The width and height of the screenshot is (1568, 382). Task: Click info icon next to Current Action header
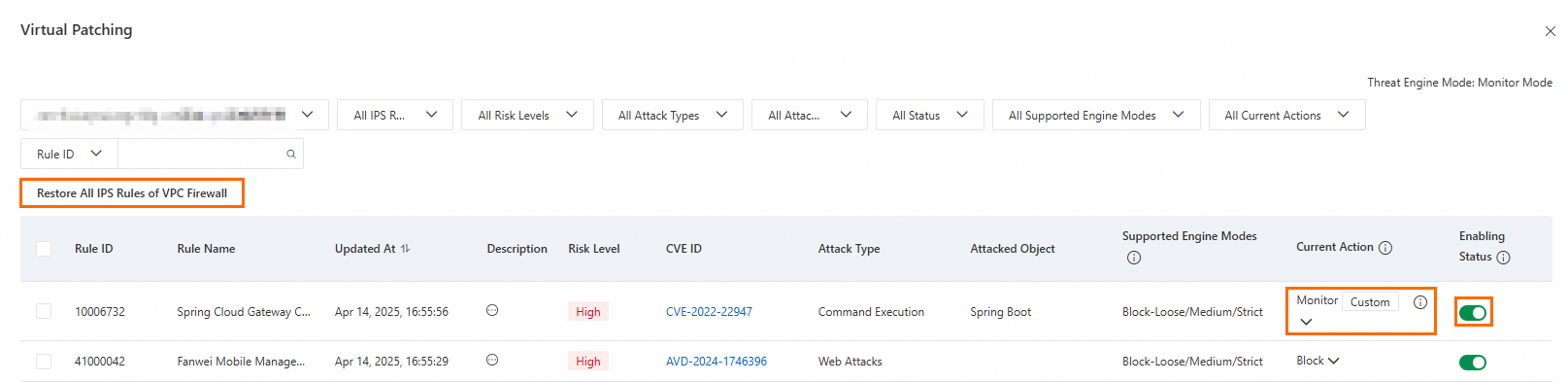tap(1385, 248)
